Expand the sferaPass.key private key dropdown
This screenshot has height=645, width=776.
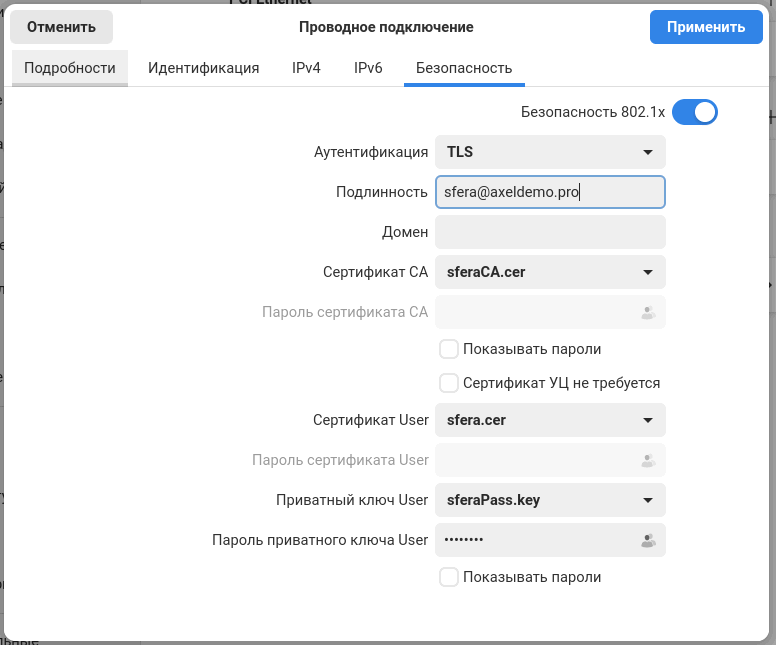coord(550,500)
